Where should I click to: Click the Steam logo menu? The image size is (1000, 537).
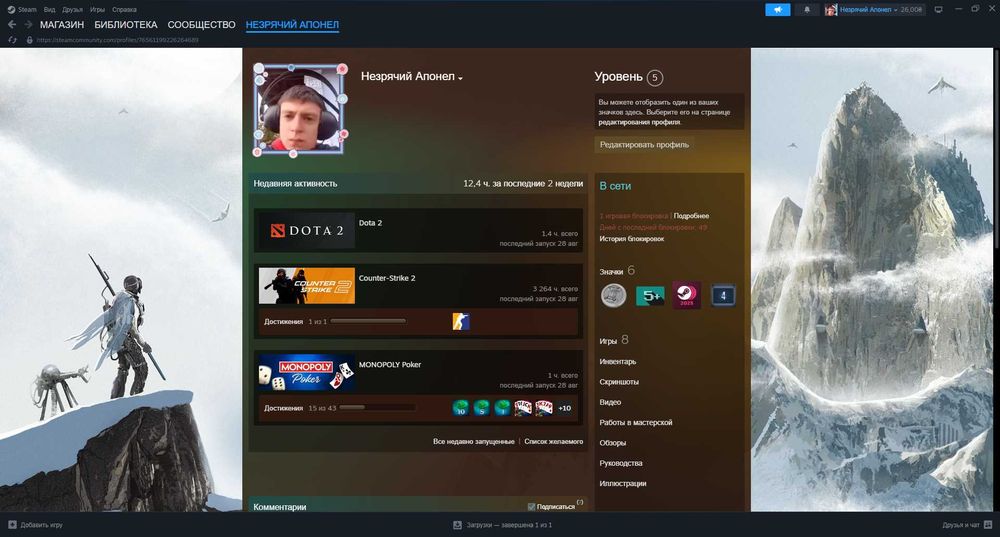pos(22,10)
